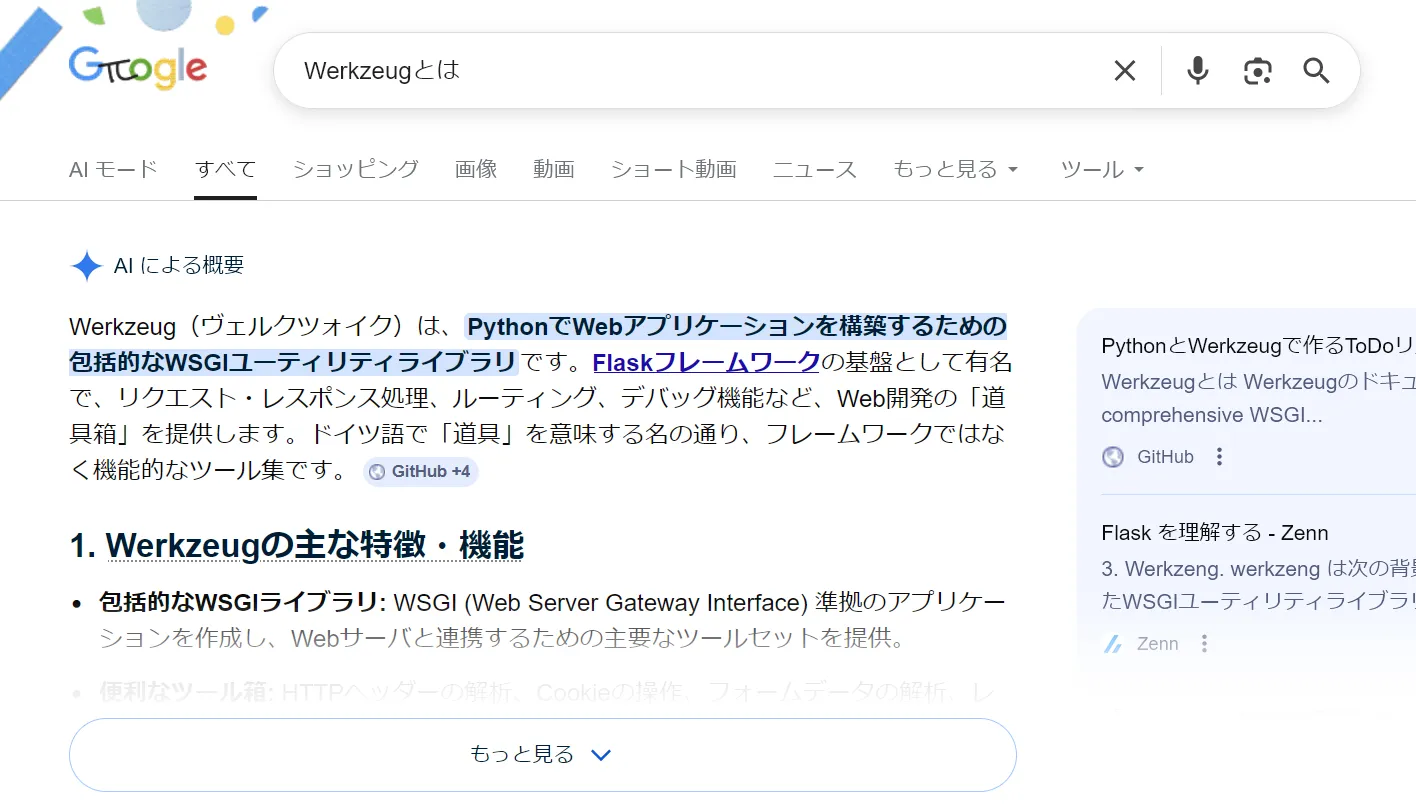Click the Zenn site favicon
The height and width of the screenshot is (809, 1416).
[x=1112, y=644]
